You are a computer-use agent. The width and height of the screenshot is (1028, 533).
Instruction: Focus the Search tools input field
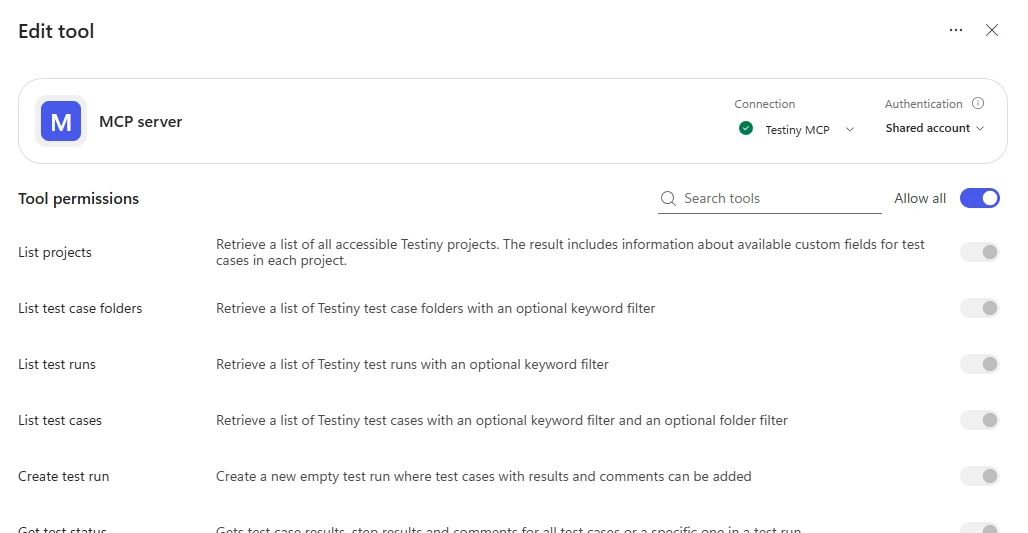coord(770,199)
